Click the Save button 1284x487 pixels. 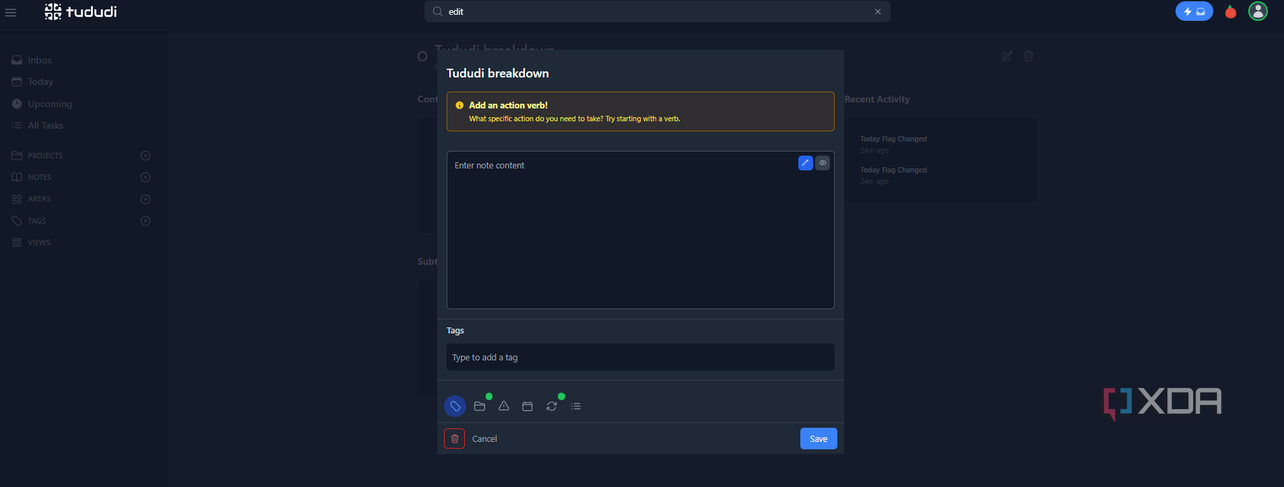pyautogui.click(x=818, y=439)
